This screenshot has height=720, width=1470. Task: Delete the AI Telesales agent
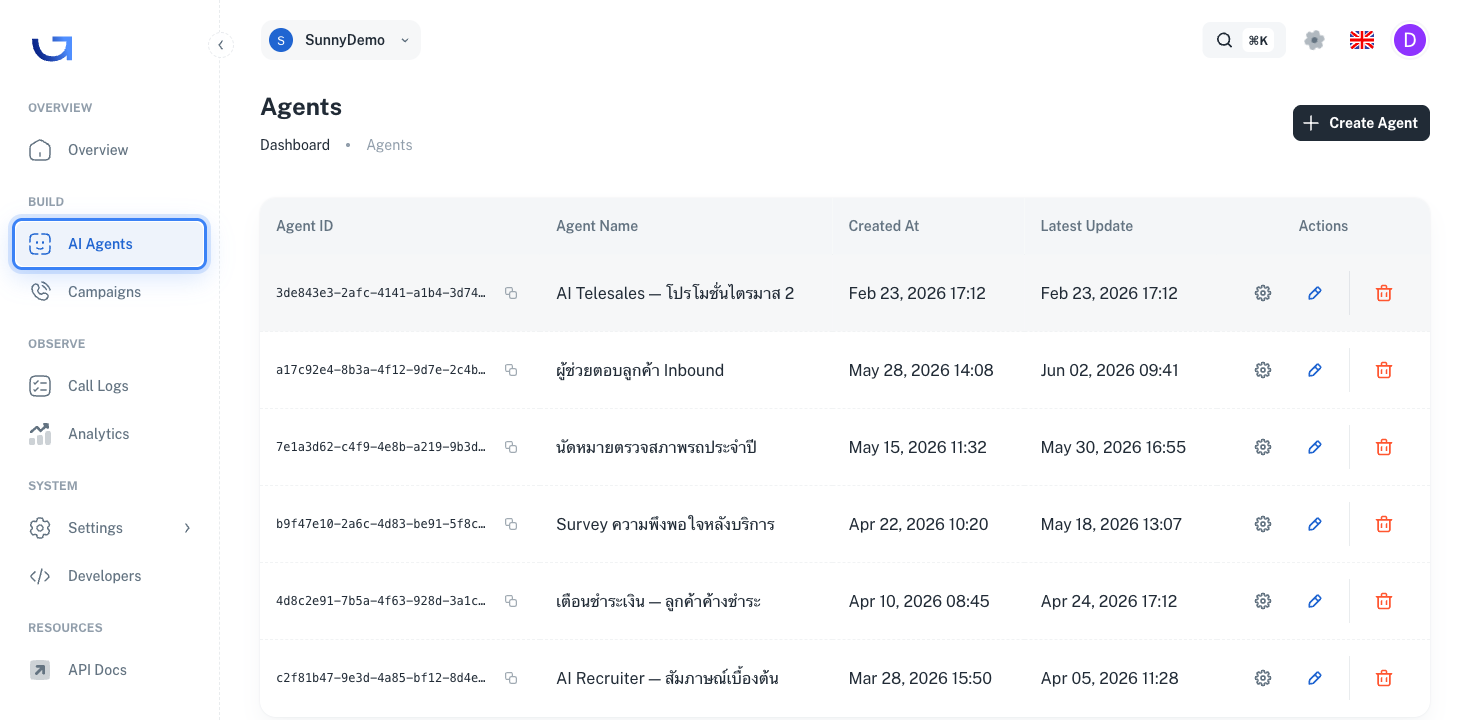pos(1384,293)
